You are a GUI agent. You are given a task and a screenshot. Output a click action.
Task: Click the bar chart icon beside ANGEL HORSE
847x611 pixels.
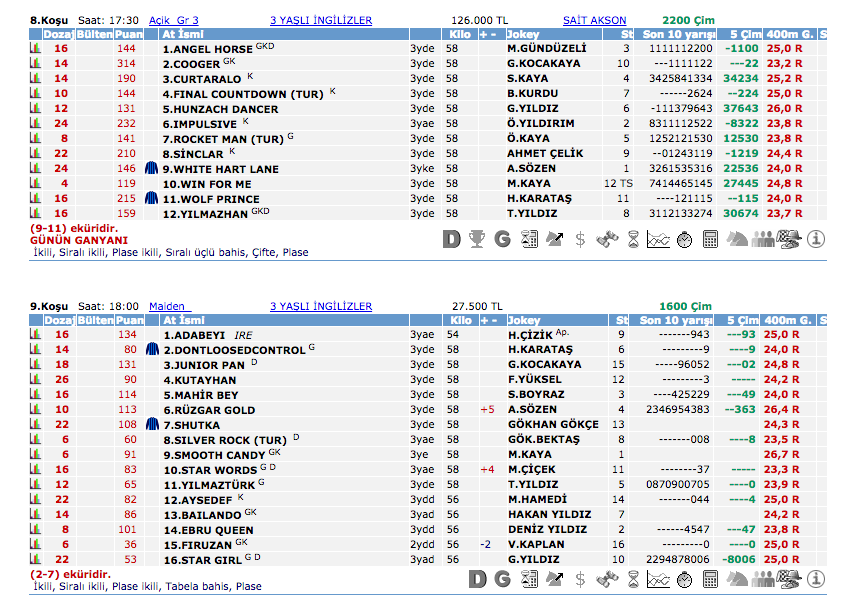36,48
